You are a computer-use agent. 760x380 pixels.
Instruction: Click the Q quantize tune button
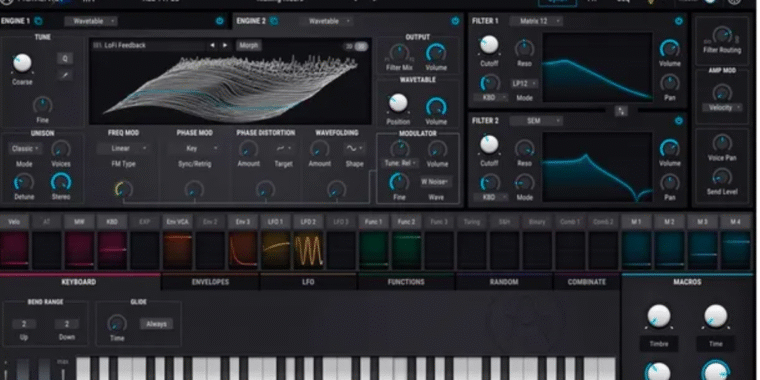tap(65, 59)
